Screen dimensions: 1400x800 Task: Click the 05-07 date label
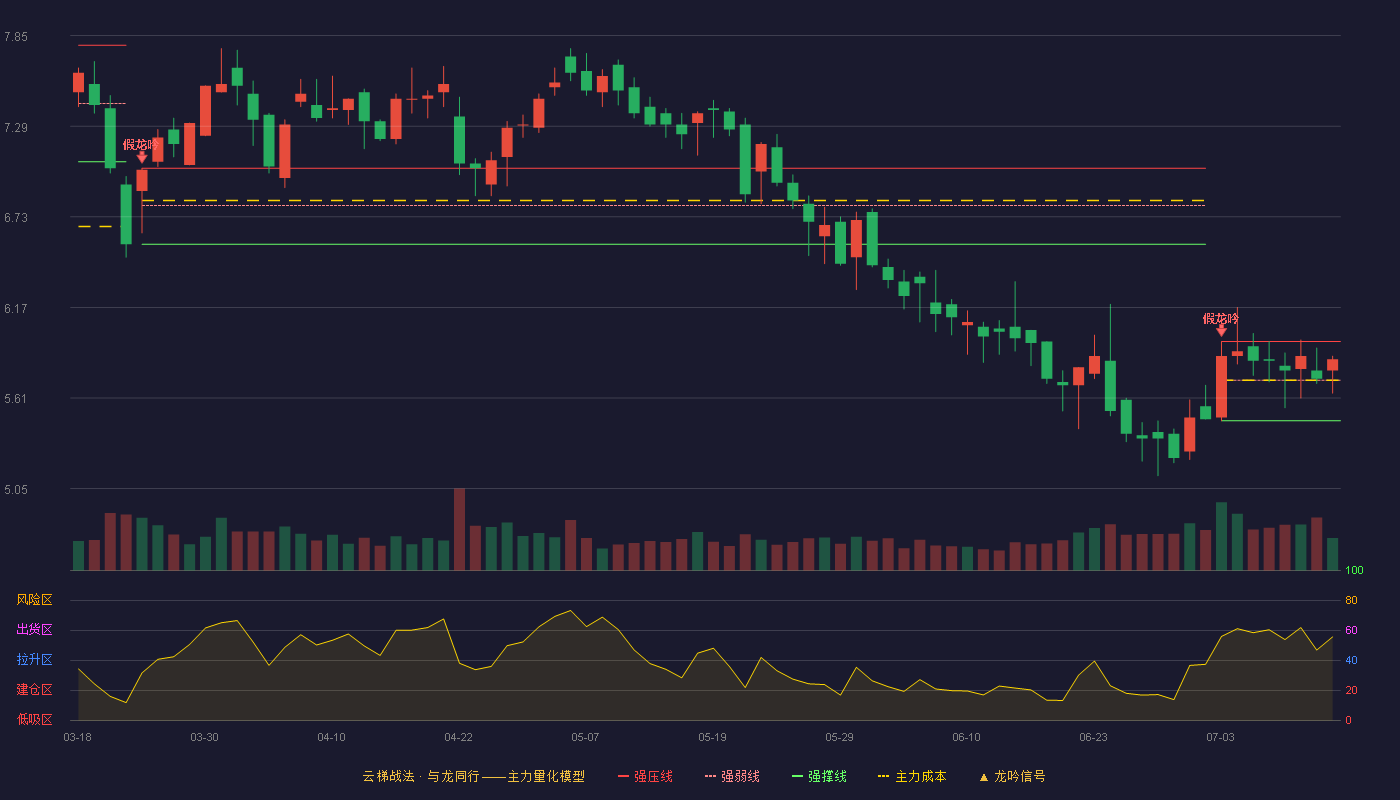585,737
